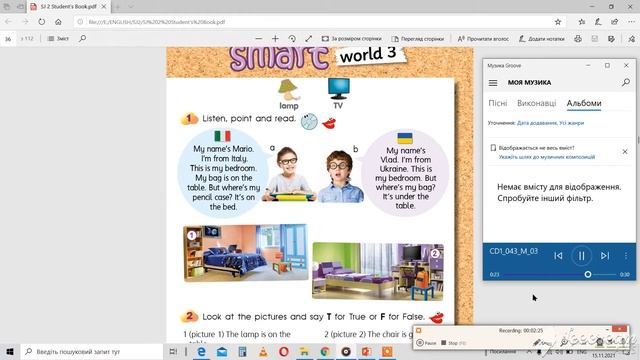Pause the screen recording
This screenshot has width=640, height=360.
pos(426,343)
